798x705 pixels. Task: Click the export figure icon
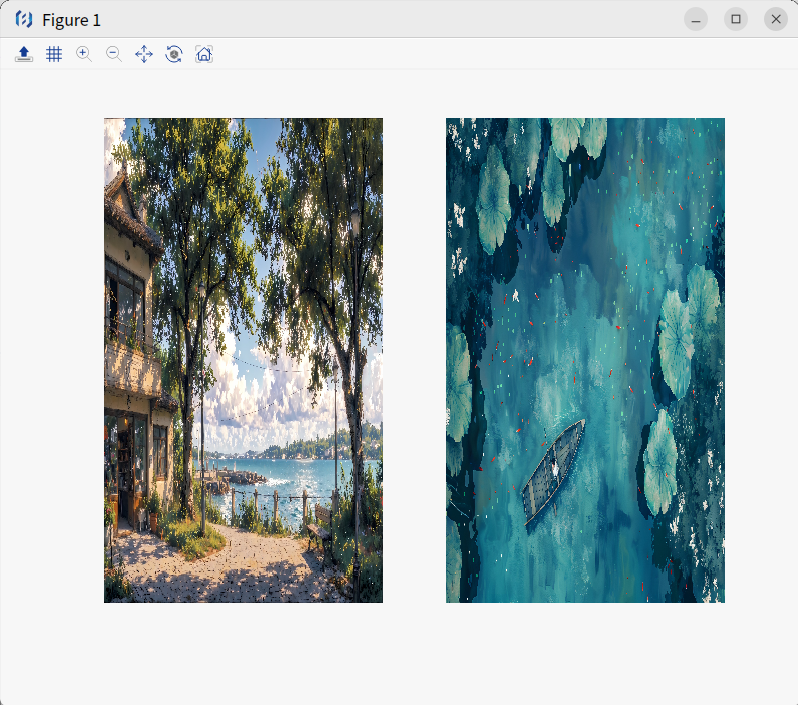tap(24, 54)
